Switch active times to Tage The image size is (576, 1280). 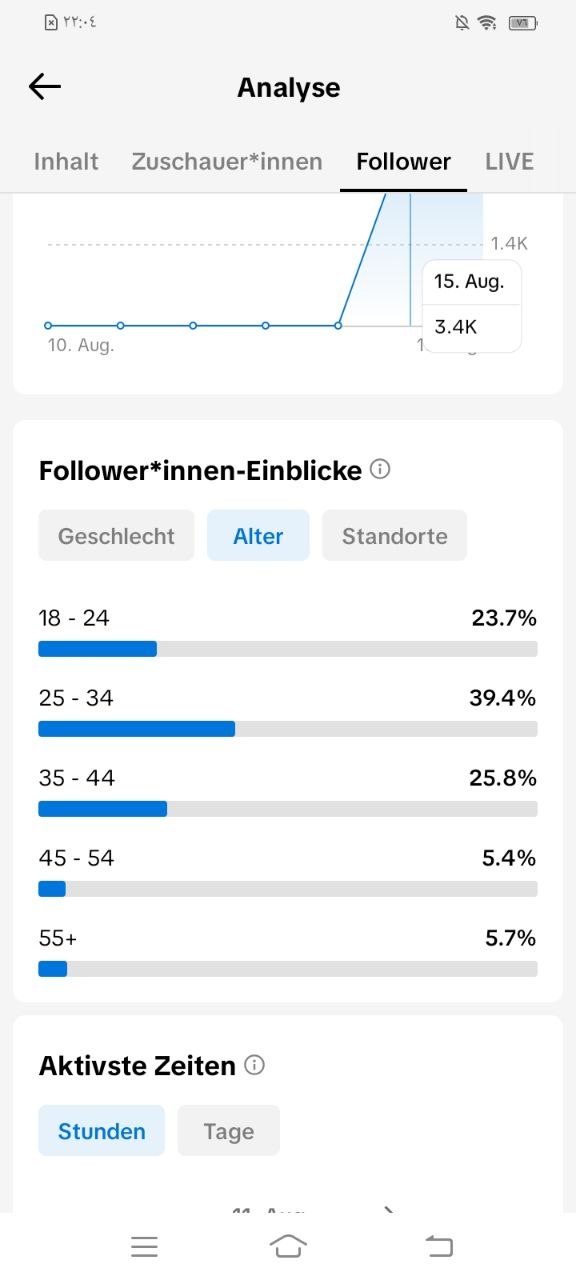click(228, 1131)
